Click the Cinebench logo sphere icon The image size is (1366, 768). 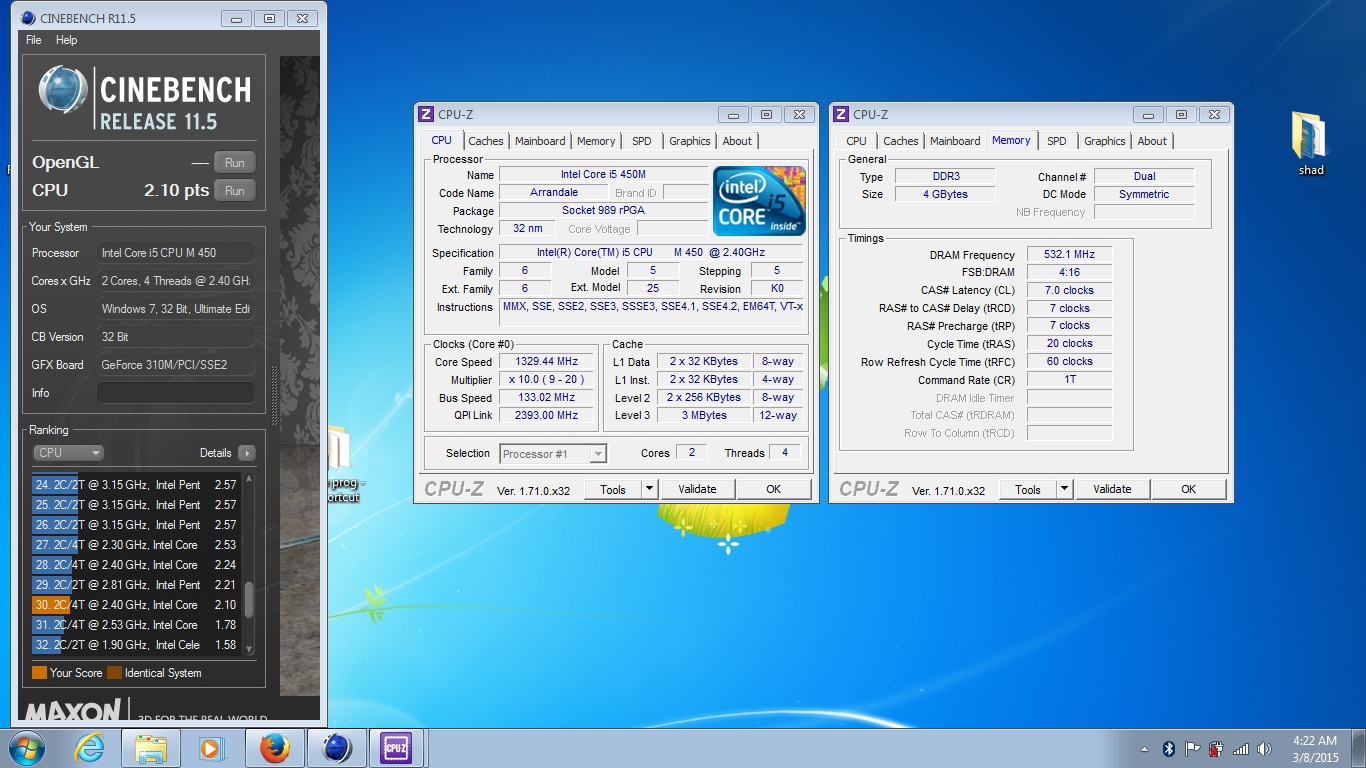[x=63, y=92]
